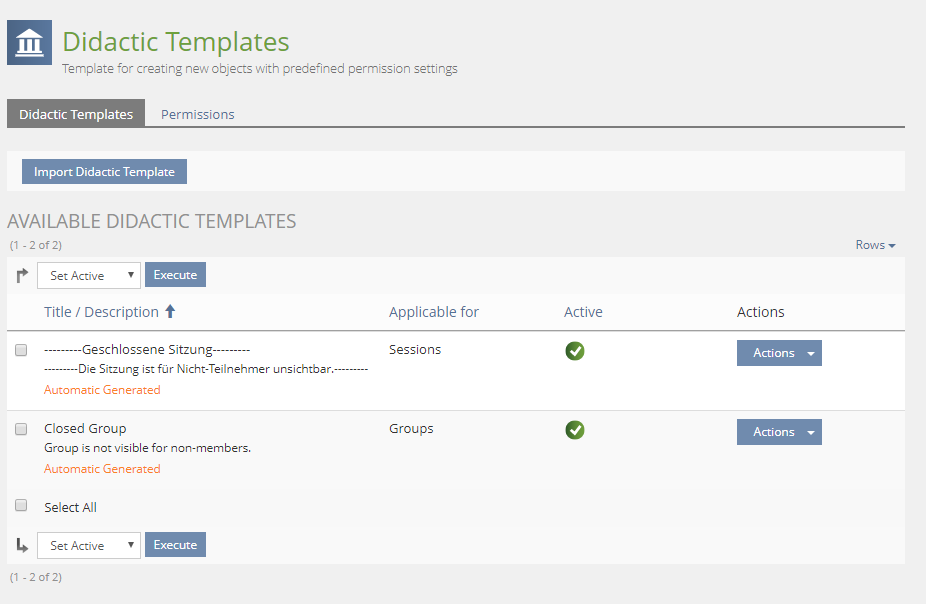Click the green active checkmark for Geschlossene Sitzung
Image resolution: width=926 pixels, height=604 pixels.
tap(575, 351)
